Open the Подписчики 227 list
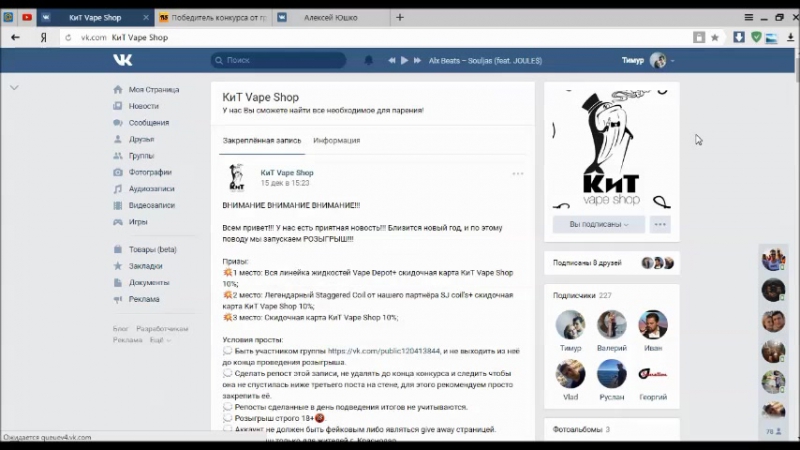Screen dimensions: 800x450 point(582,295)
